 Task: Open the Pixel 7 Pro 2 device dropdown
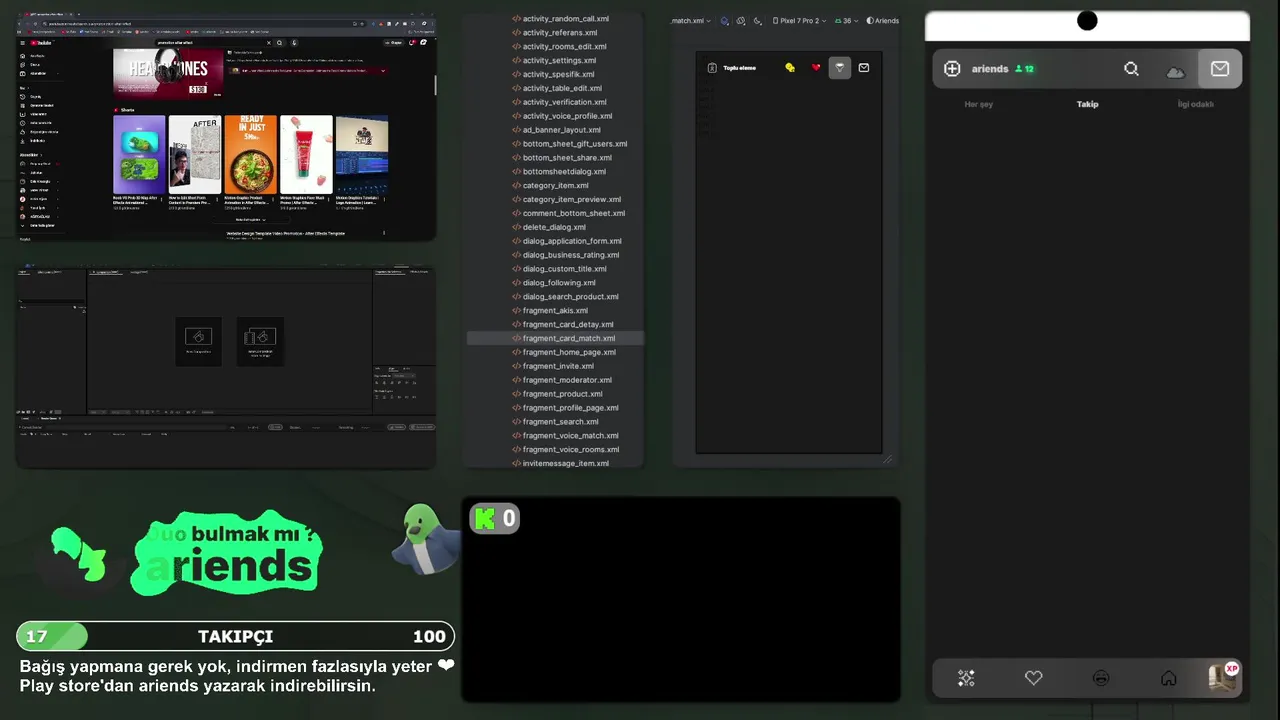(797, 20)
